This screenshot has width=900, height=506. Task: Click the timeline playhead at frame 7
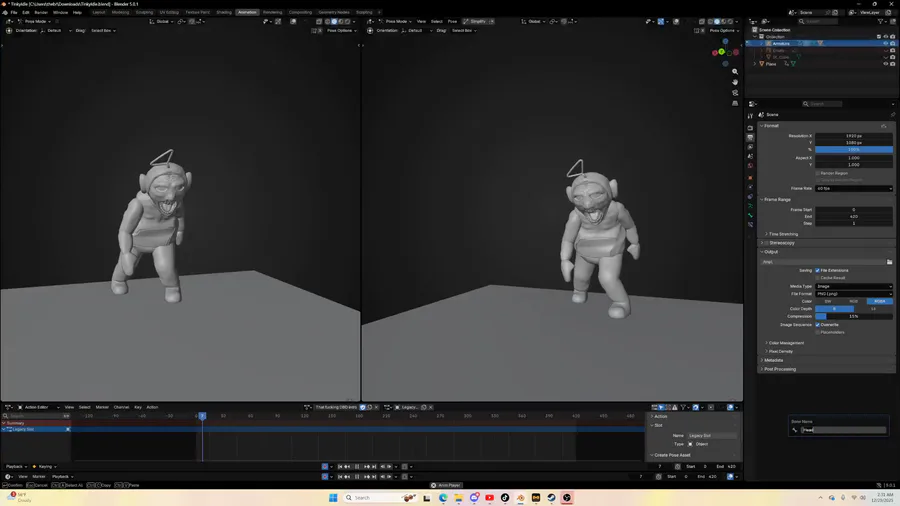point(202,415)
